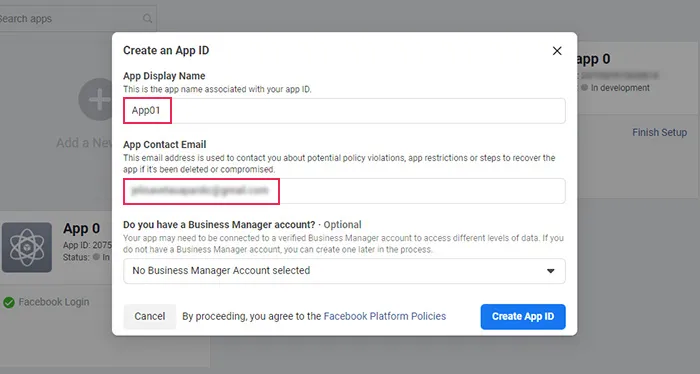Click the App Display Name label
Image resolution: width=700 pixels, height=374 pixels.
point(164,76)
